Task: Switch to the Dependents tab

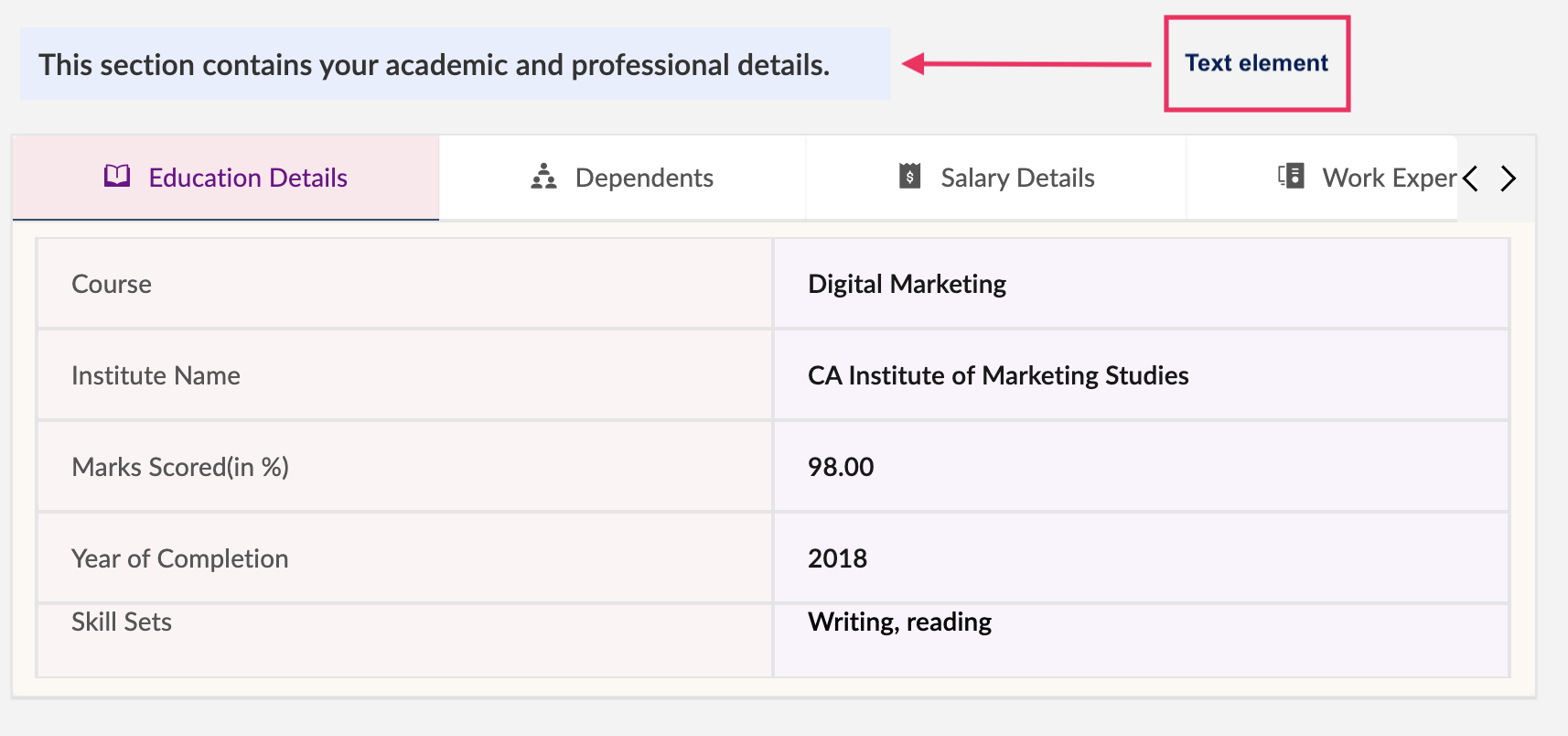Action: (644, 178)
